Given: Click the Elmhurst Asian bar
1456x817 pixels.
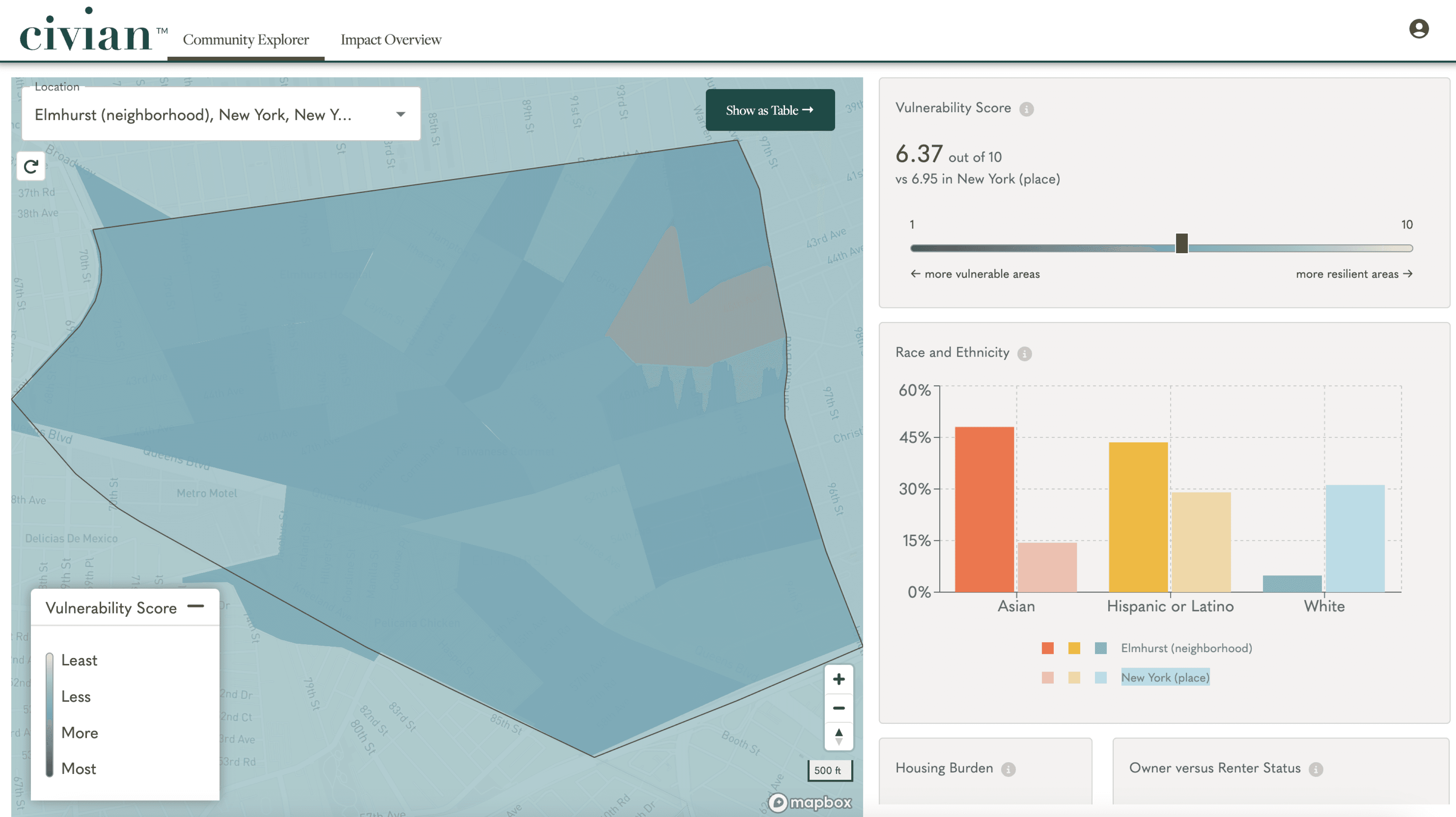Looking at the screenshot, I should click(984, 509).
